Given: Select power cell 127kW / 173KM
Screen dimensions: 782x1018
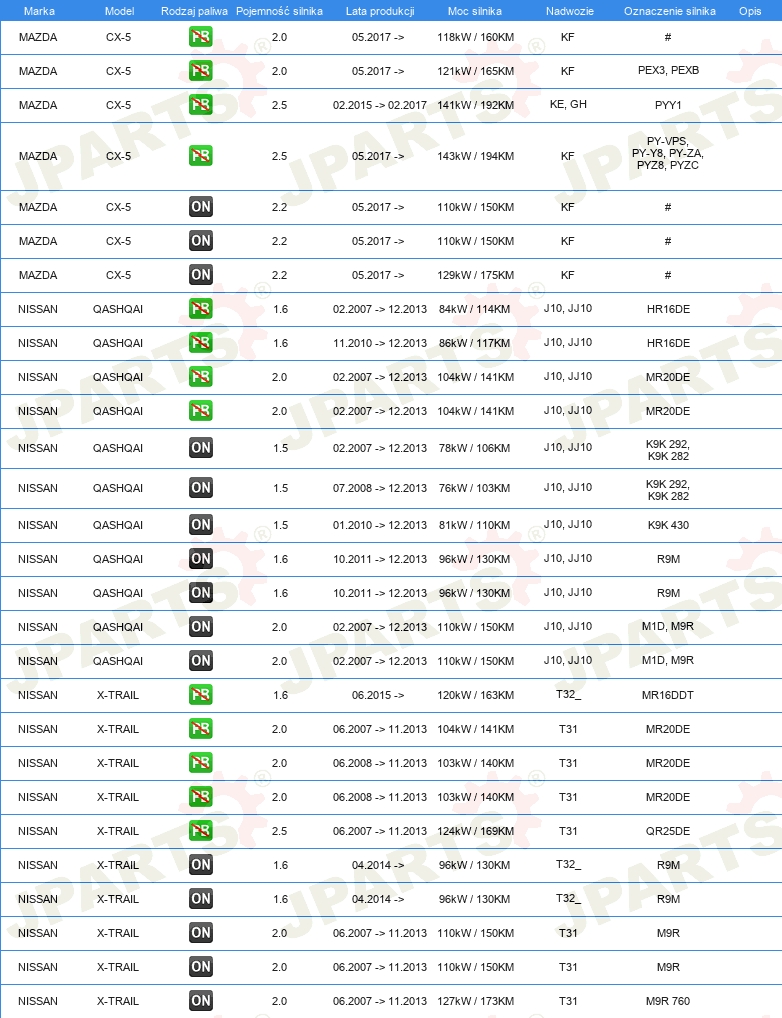Looking at the screenshot, I should pos(475,1001).
